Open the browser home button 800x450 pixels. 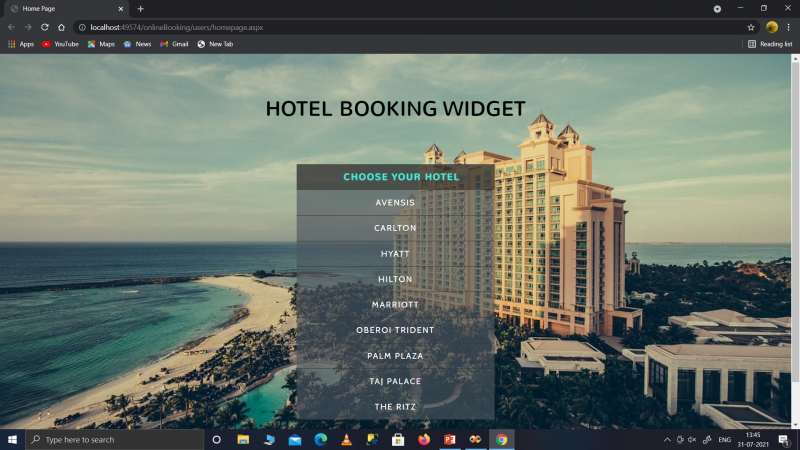pyautogui.click(x=61, y=27)
